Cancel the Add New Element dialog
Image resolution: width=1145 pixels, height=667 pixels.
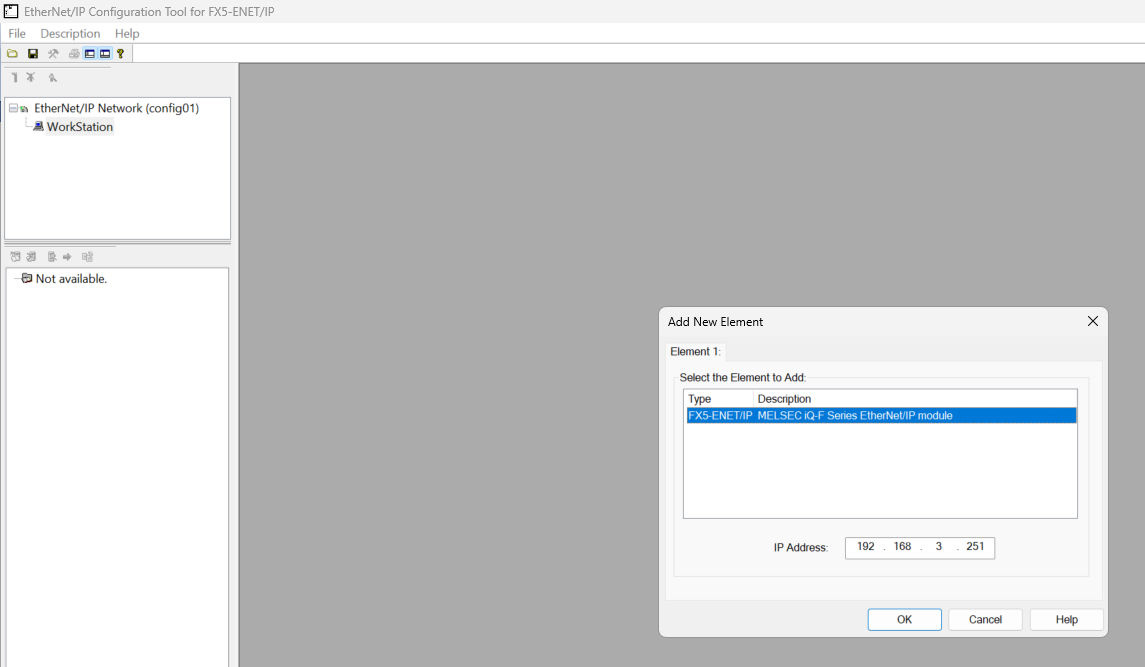[x=985, y=620]
